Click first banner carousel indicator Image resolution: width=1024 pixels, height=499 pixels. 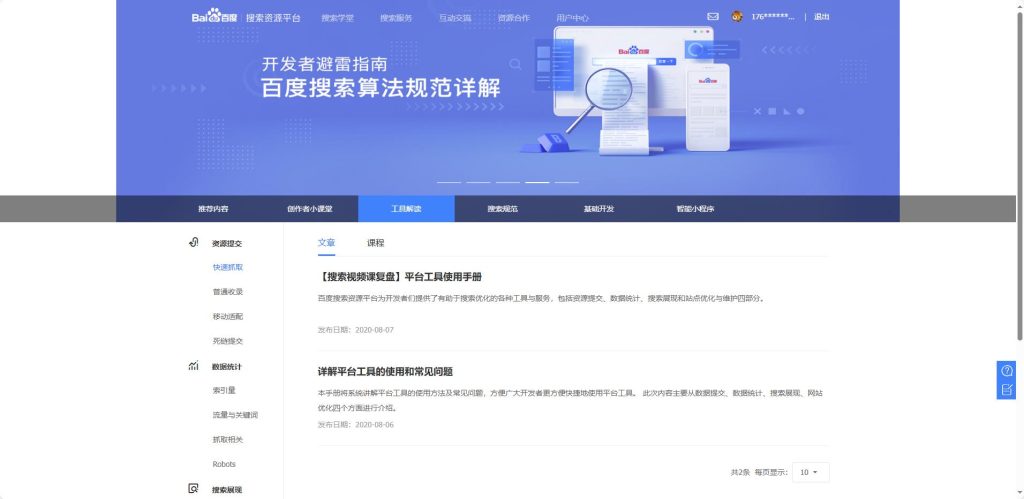(449, 182)
